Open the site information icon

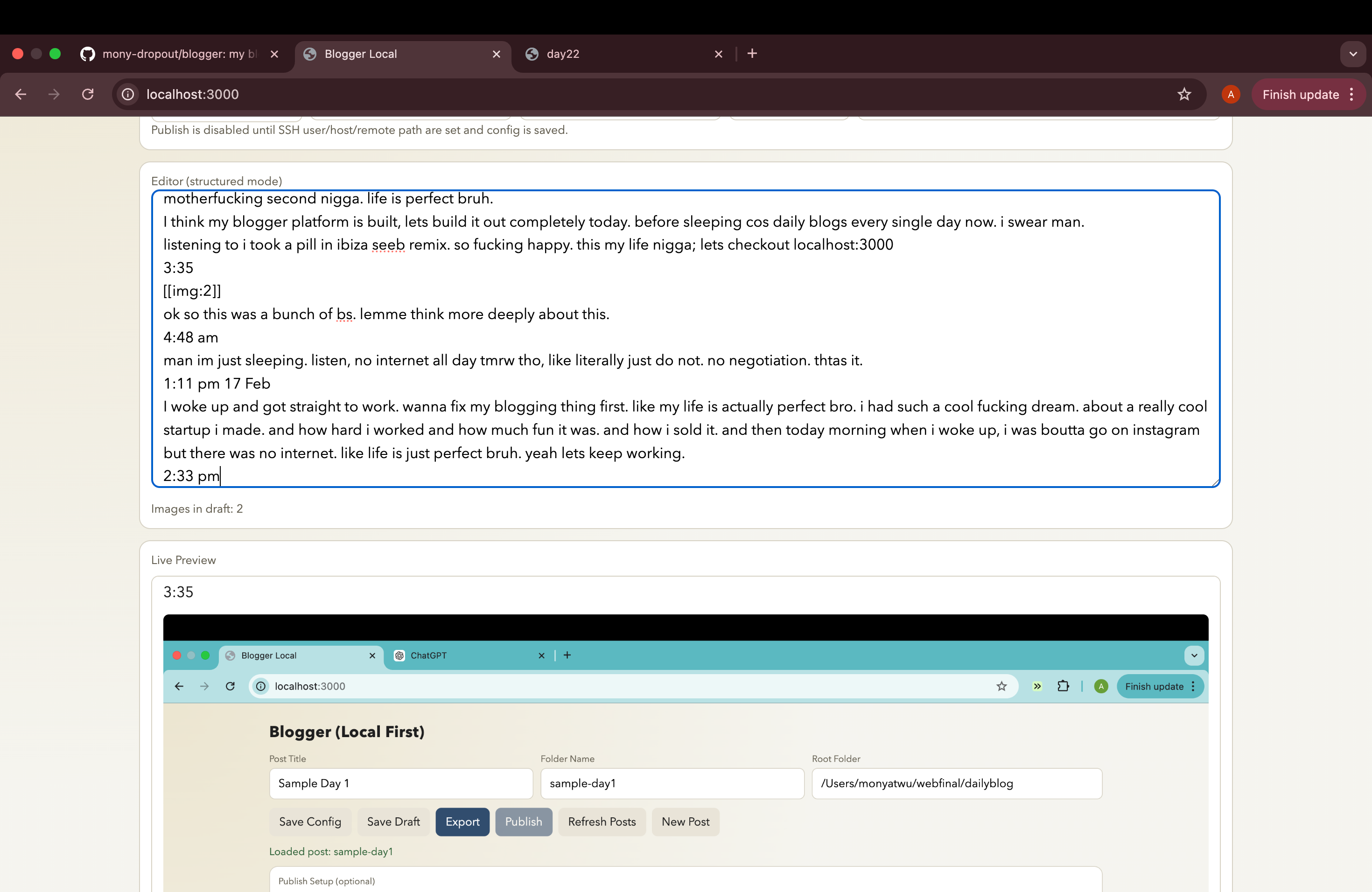[128, 94]
